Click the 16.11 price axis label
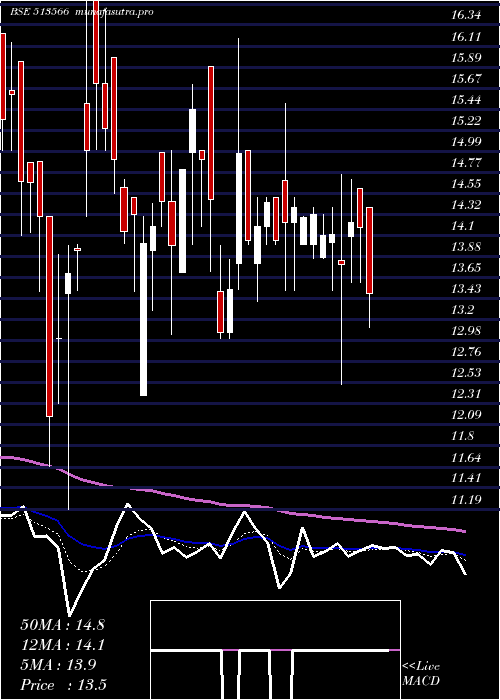Screen dimensions: 500x700 coord(466,37)
